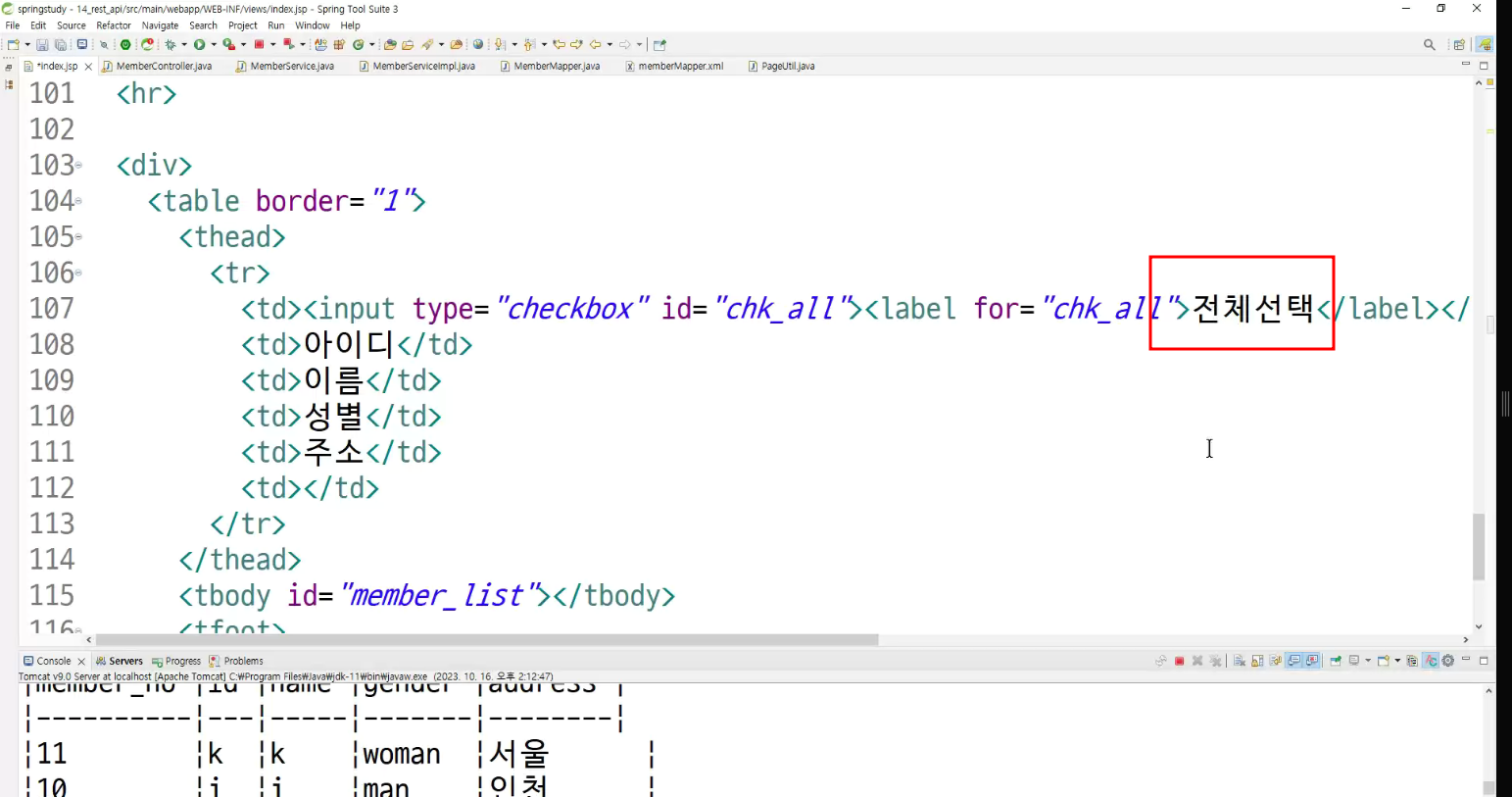The height and width of the screenshot is (797, 1512).
Task: Toggle Skip All Breakpoints icon
Action: 104,45
